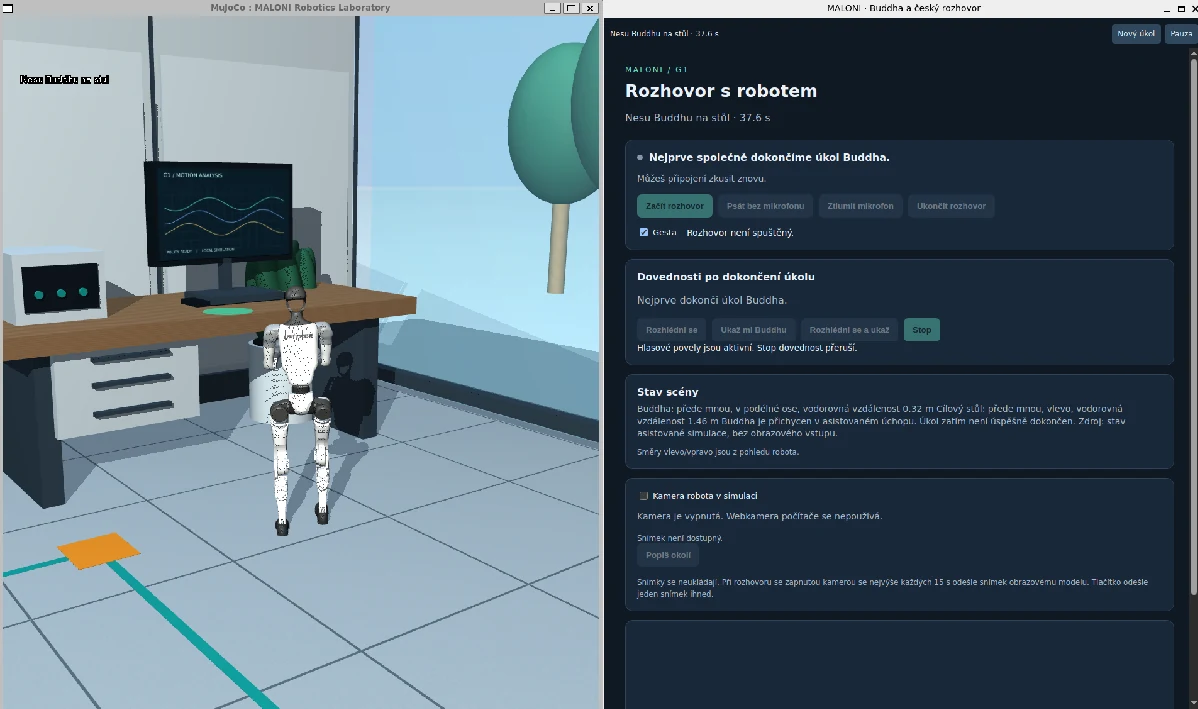Image resolution: width=1198 pixels, height=709 pixels.
Task: Click the Popiš okolí button
Action: (x=668, y=555)
